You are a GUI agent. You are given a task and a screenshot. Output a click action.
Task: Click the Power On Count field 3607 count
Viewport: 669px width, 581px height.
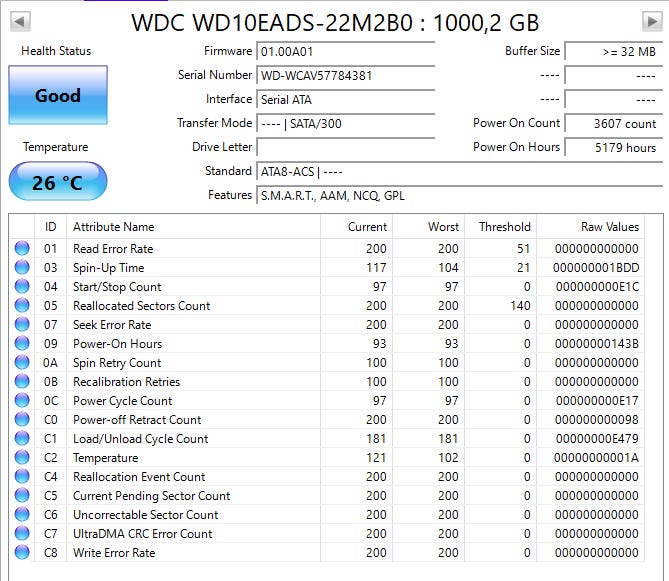click(614, 124)
